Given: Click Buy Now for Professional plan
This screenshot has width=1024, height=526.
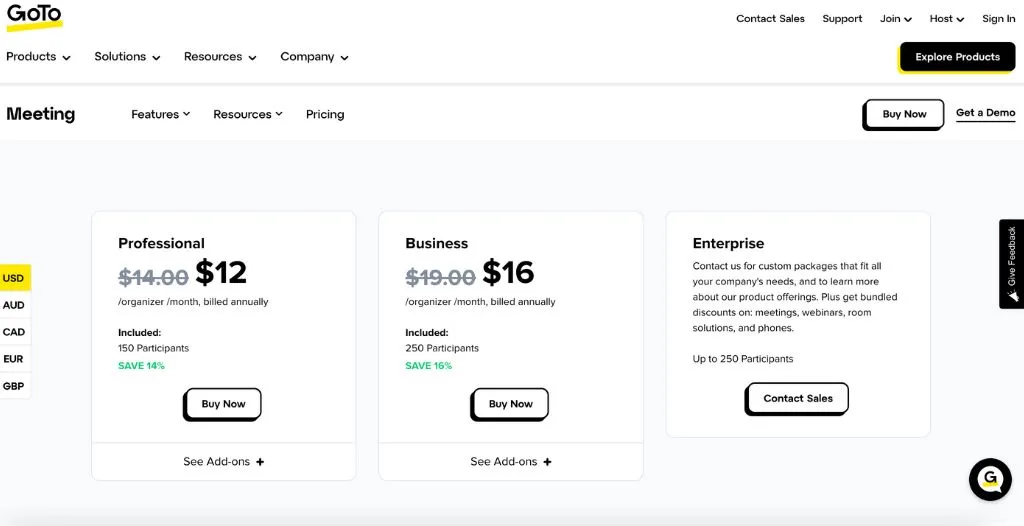Looking at the screenshot, I should [223, 404].
